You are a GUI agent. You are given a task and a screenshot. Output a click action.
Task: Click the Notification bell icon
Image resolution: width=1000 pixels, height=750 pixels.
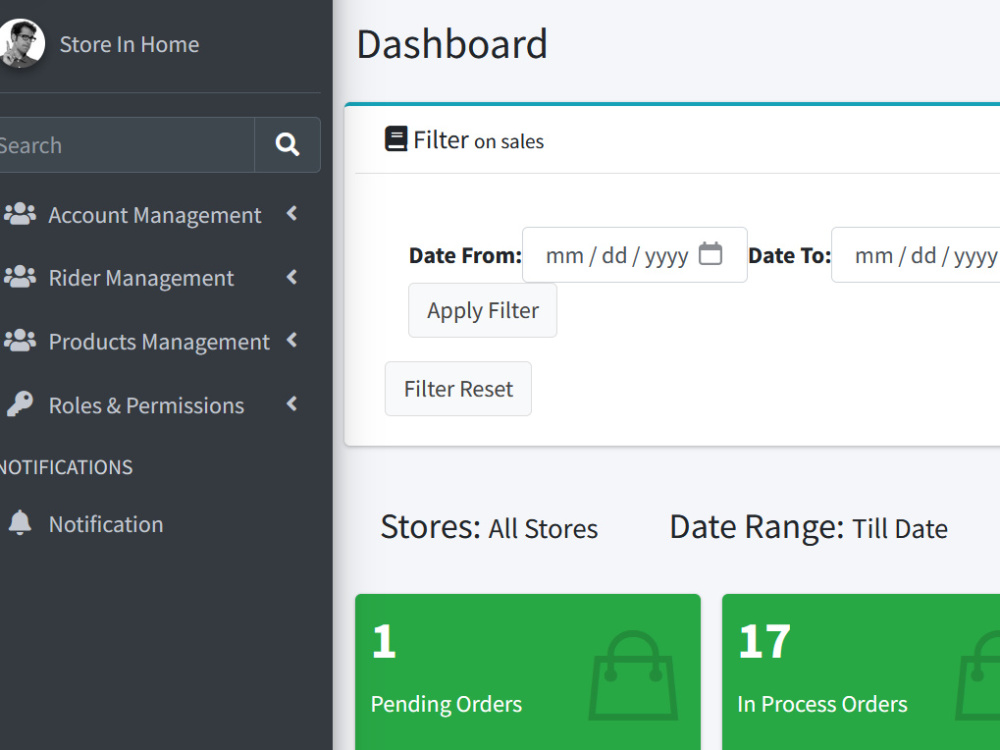(20, 523)
